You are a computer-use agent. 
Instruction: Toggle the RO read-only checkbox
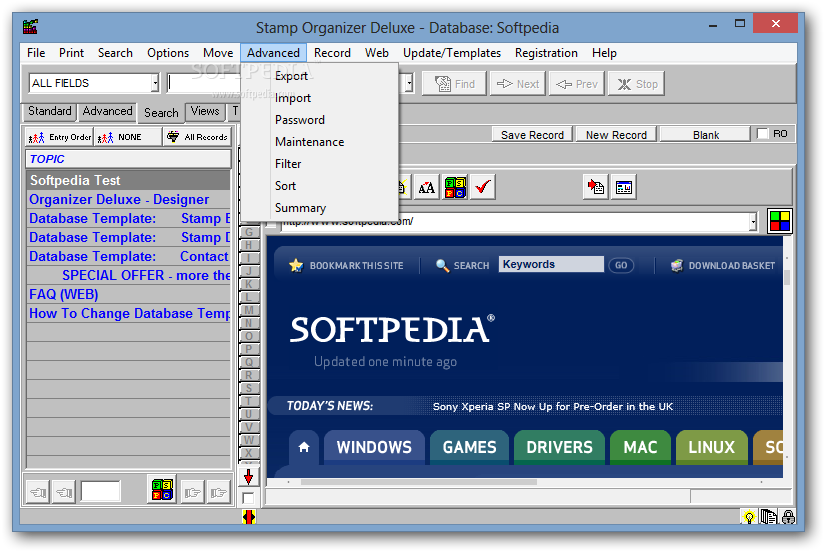coord(762,134)
